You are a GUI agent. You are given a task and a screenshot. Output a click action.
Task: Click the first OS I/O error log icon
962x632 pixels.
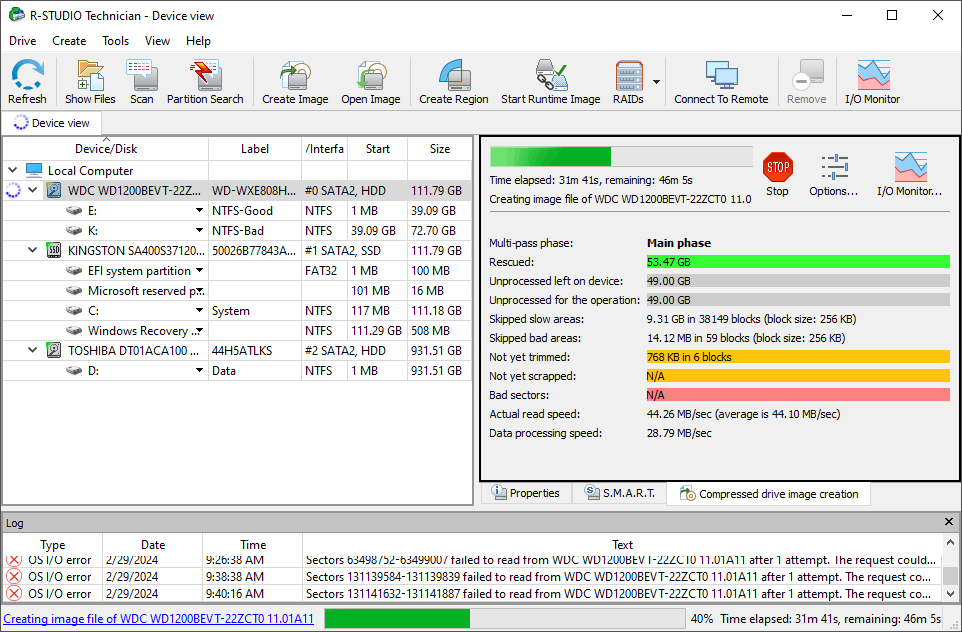click(x=14, y=560)
